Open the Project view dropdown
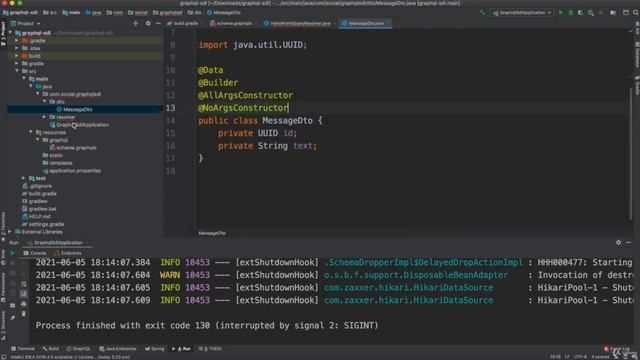 (x=26, y=24)
